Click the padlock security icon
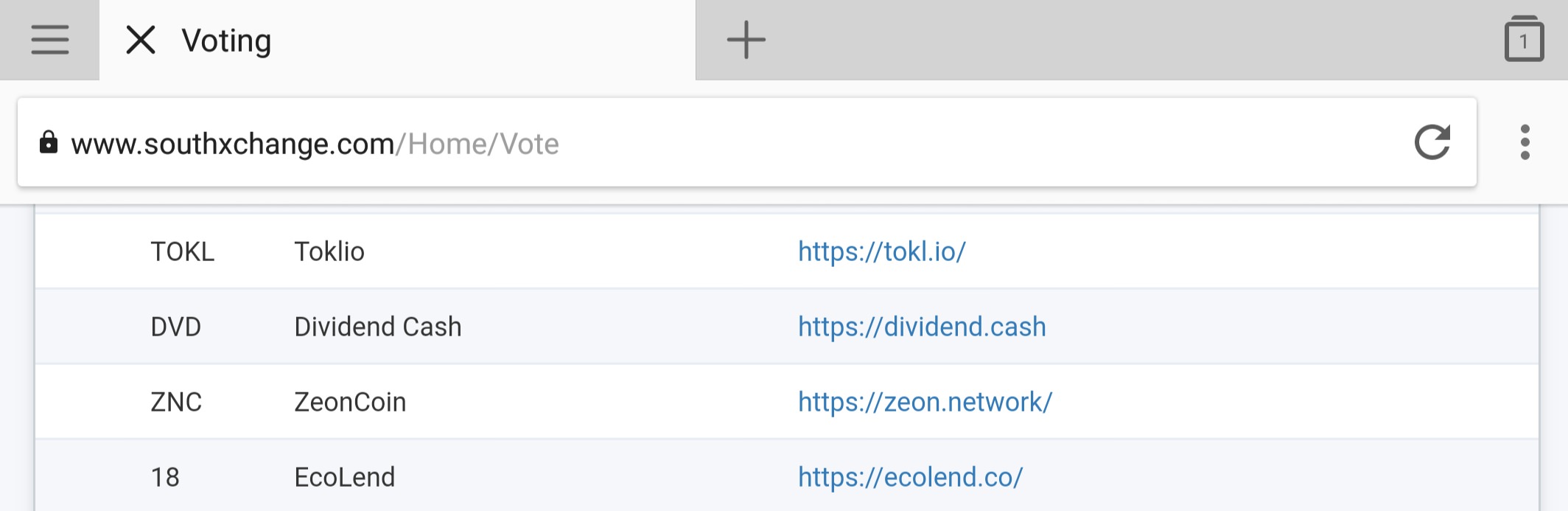Screen dimensions: 1568x511 (49, 142)
